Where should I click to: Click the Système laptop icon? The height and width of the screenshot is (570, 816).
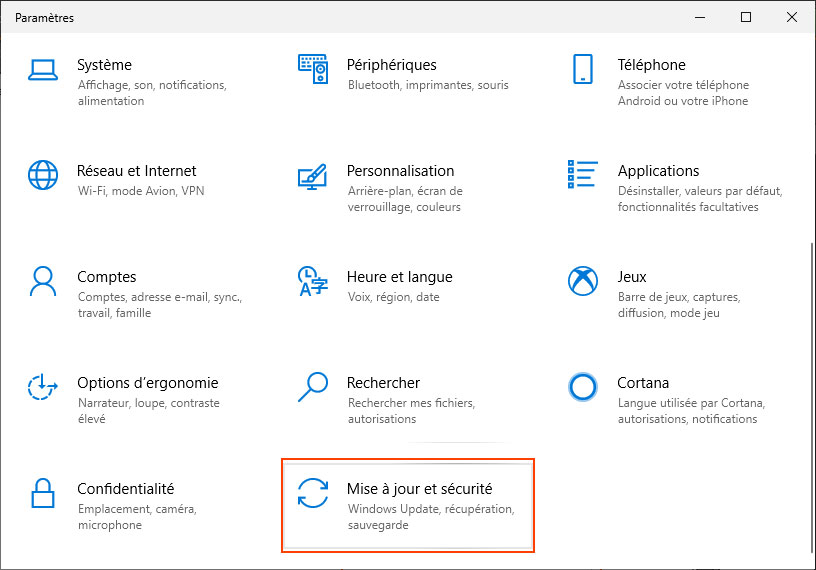pyautogui.click(x=43, y=70)
